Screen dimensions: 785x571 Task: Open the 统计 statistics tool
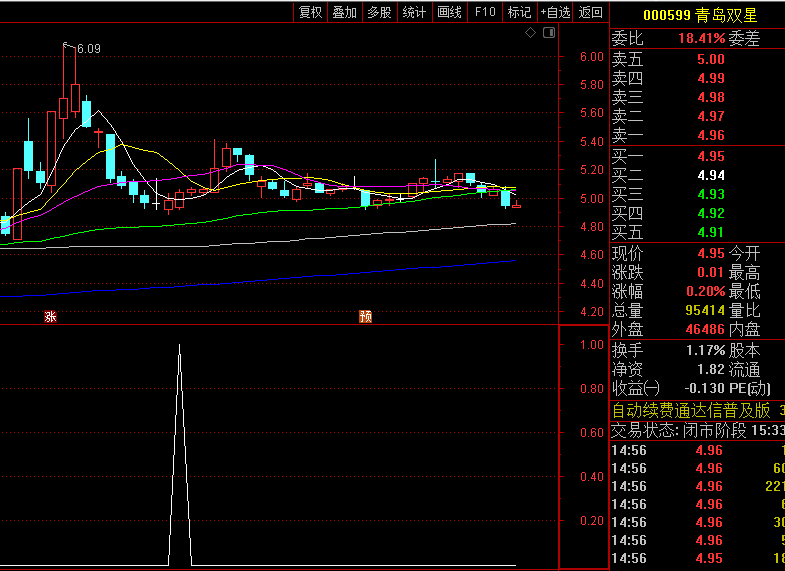[413, 12]
